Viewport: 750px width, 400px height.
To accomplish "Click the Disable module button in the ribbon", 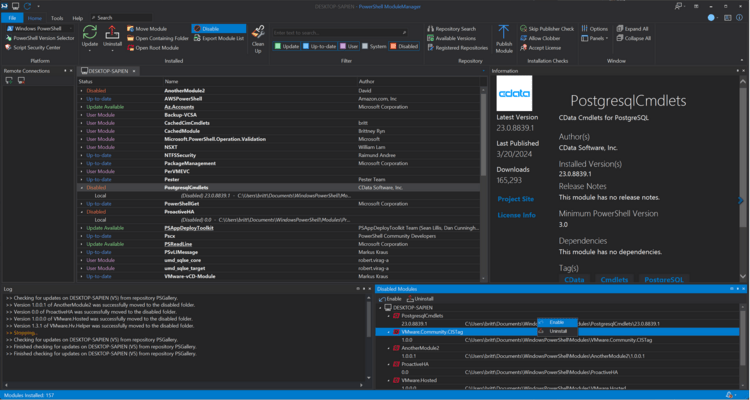I will click(x=219, y=29).
